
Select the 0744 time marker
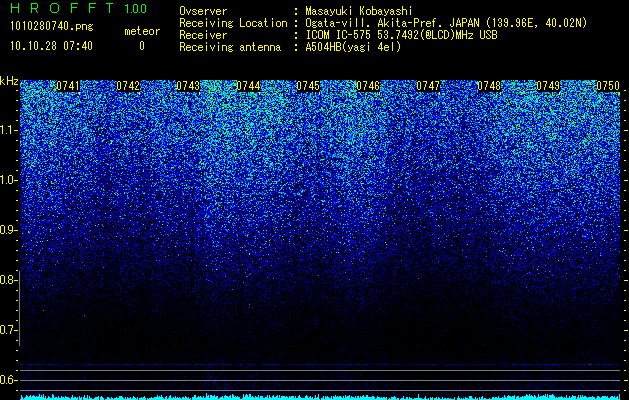pyautogui.click(x=248, y=86)
